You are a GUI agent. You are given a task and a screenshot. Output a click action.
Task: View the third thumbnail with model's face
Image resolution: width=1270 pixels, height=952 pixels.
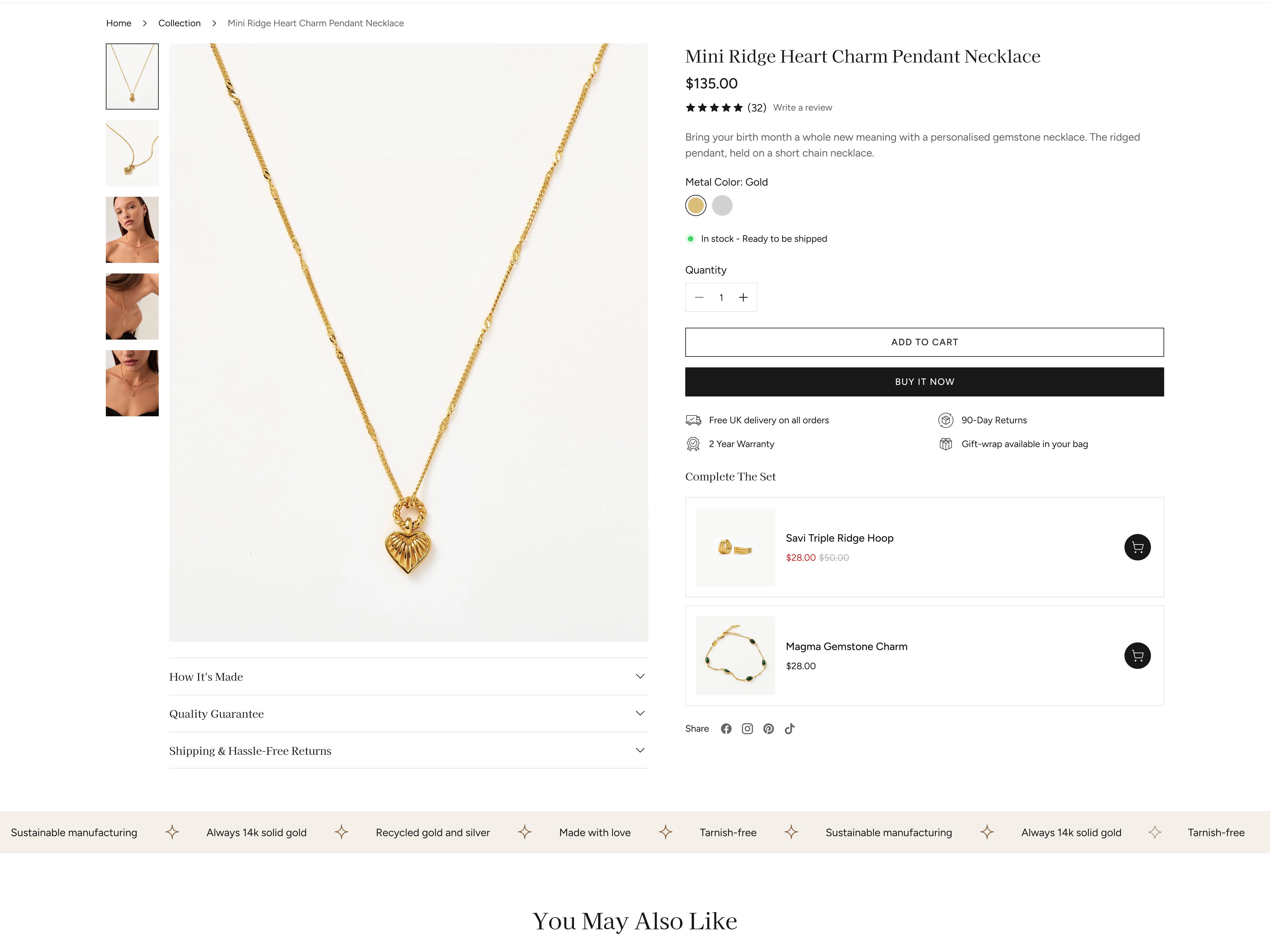pyautogui.click(x=132, y=230)
